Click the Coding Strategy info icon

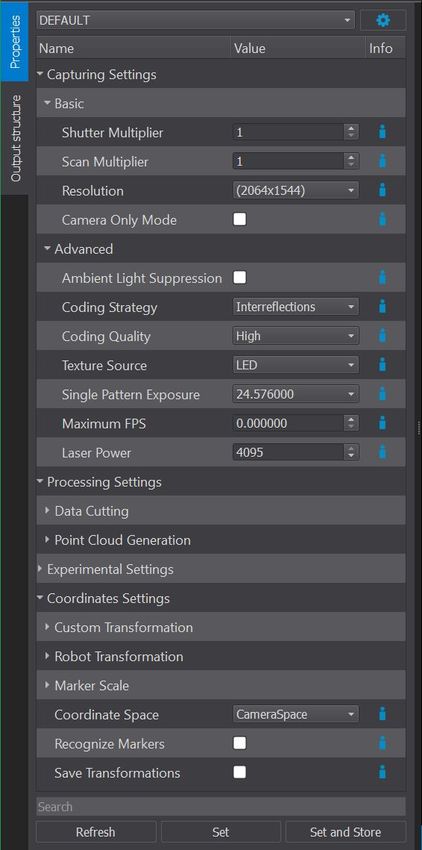pos(382,307)
